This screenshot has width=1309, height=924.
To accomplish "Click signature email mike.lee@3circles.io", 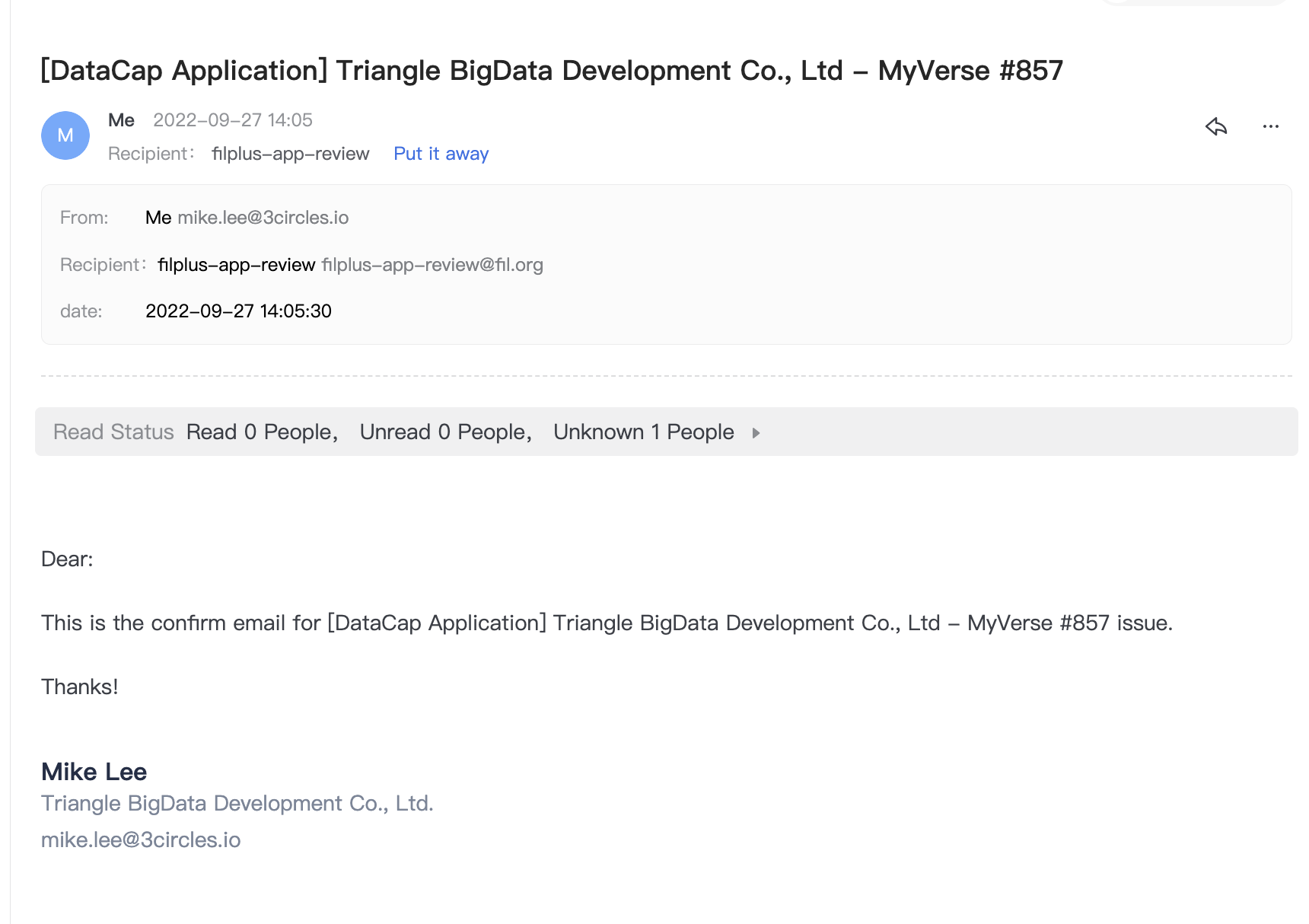I will coord(141,840).
